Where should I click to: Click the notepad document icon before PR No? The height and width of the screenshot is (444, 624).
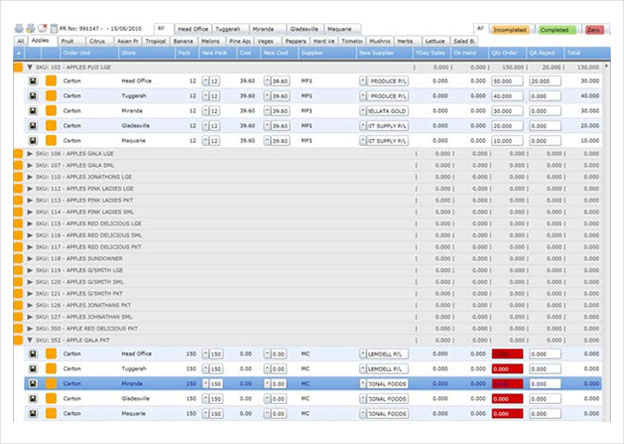tap(54, 29)
